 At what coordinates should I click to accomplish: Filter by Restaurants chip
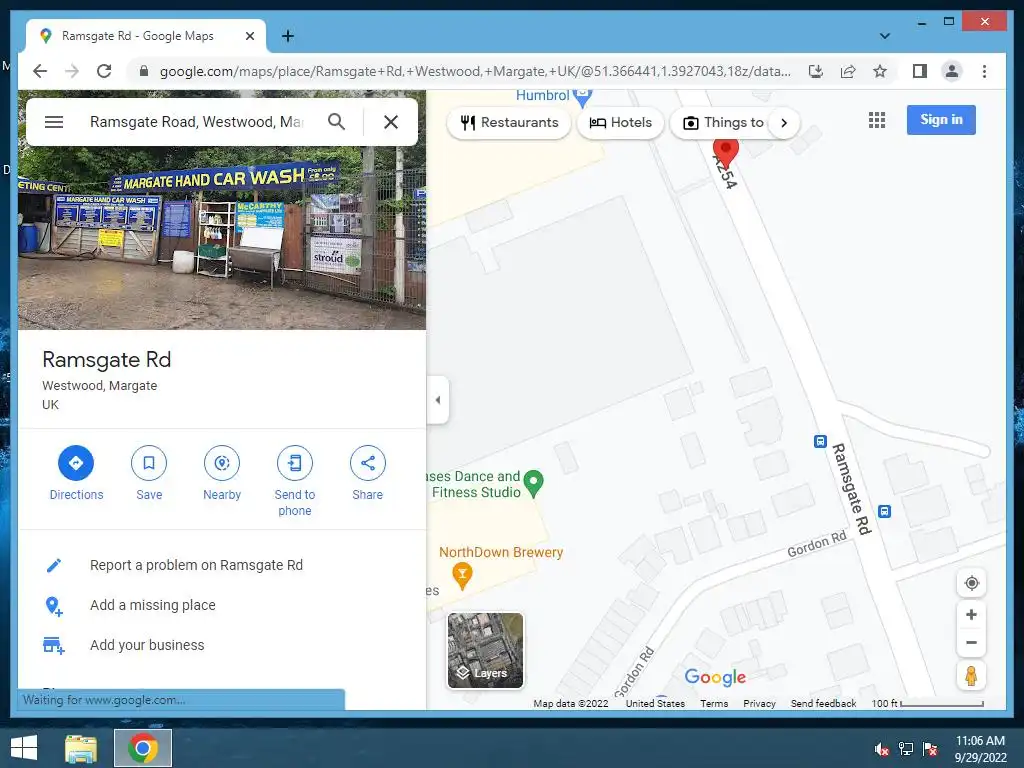tap(509, 123)
